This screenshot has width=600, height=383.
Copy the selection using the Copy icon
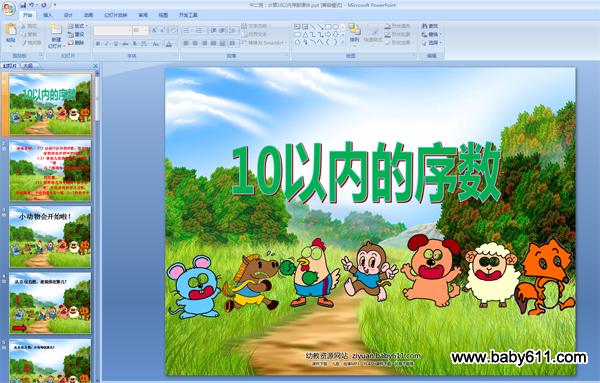click(x=29, y=34)
